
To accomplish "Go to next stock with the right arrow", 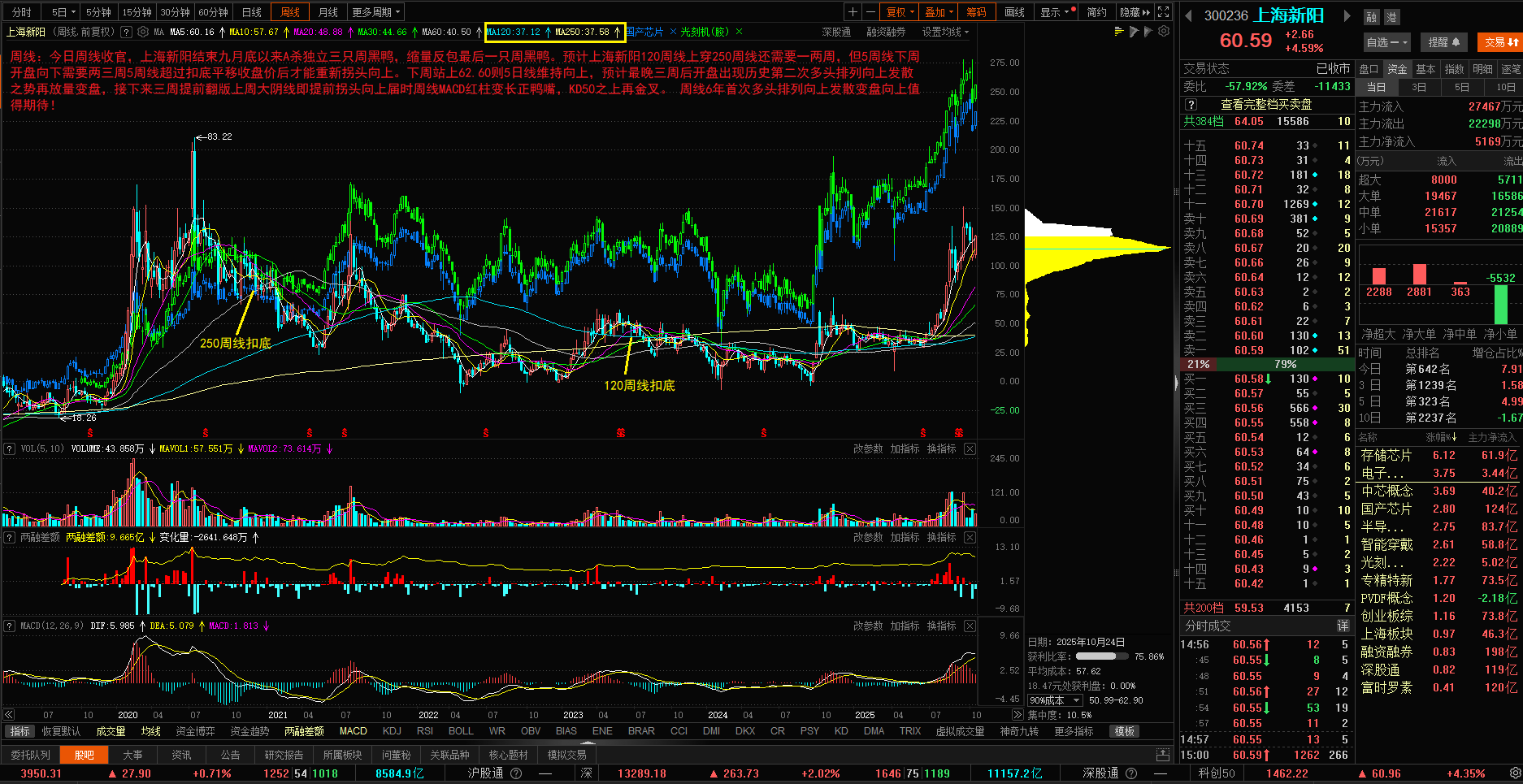I will [x=1347, y=16].
